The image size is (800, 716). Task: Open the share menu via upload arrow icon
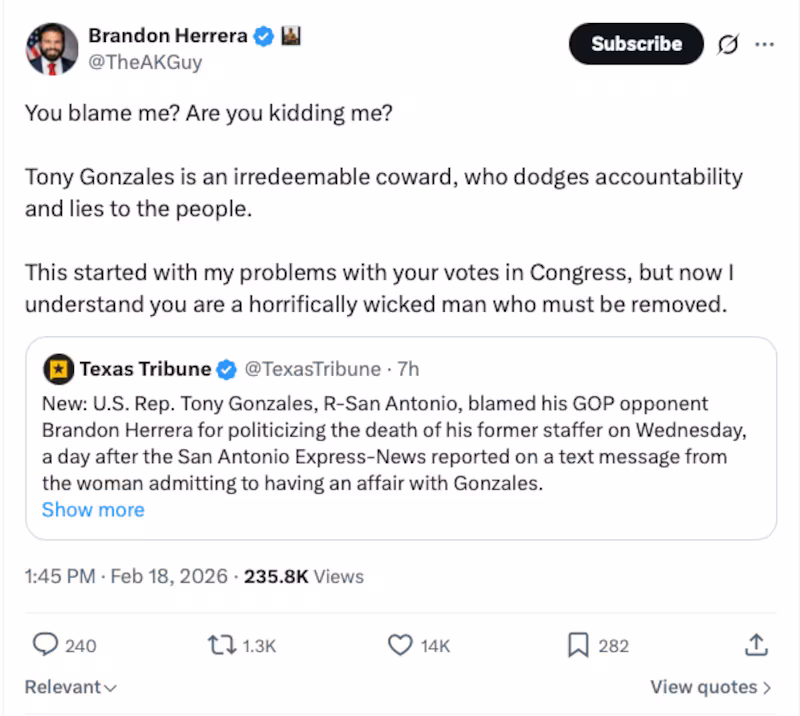point(758,645)
